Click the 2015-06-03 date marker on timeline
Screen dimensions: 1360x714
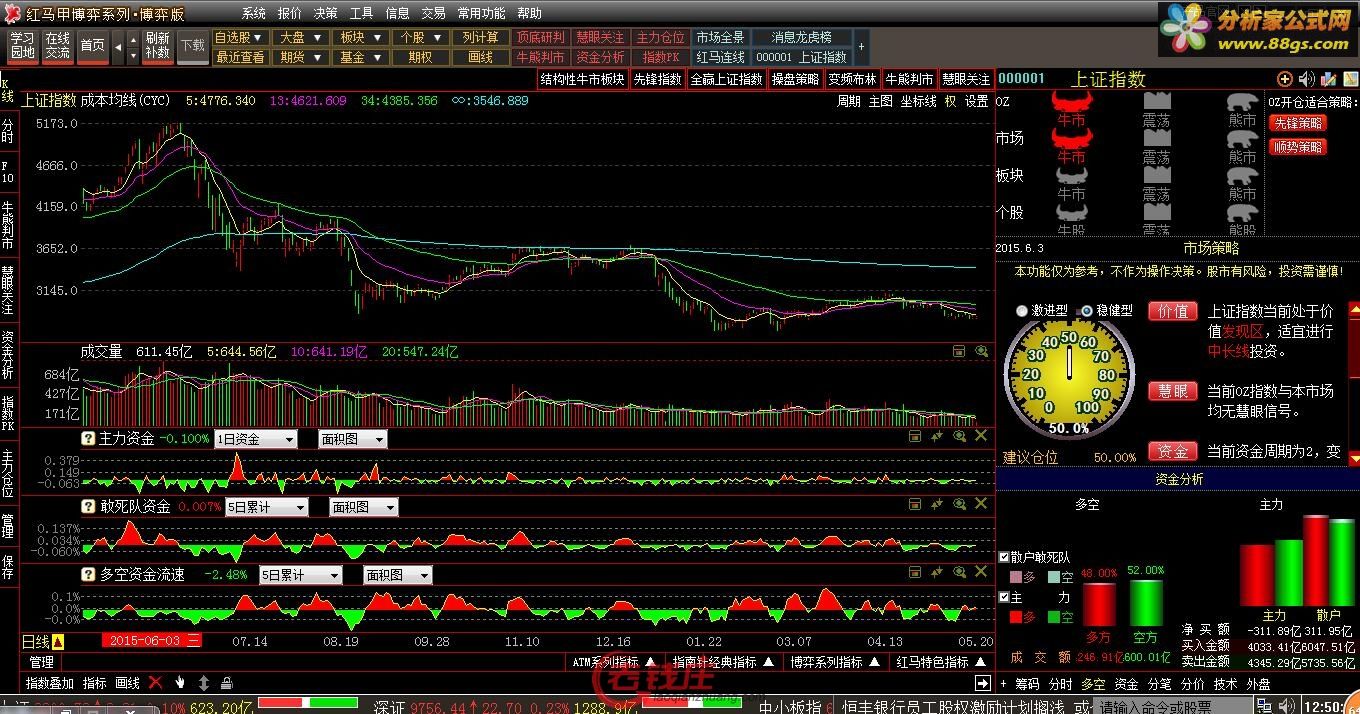[152, 641]
